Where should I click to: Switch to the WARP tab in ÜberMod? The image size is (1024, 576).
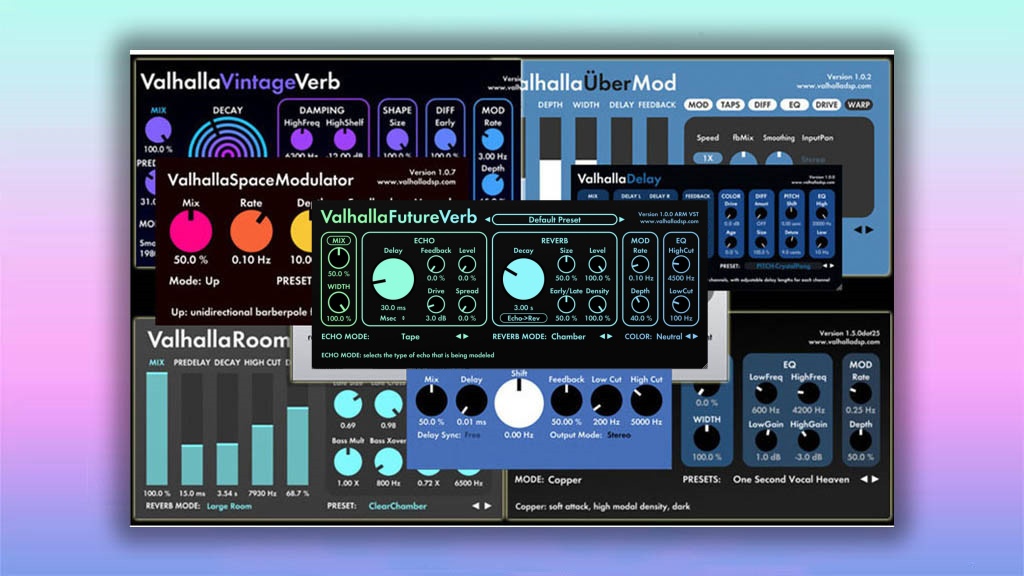click(858, 104)
